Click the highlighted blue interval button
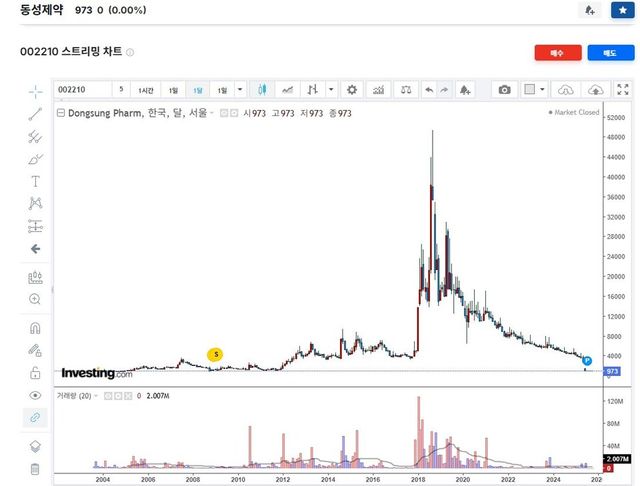Screen dimensions: 640x486 pos(198,90)
